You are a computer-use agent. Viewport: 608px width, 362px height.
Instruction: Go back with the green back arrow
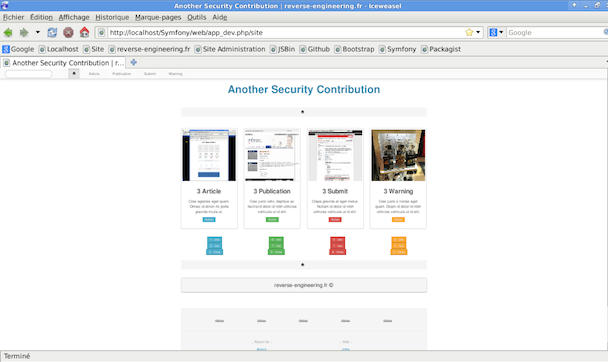click(x=8, y=33)
